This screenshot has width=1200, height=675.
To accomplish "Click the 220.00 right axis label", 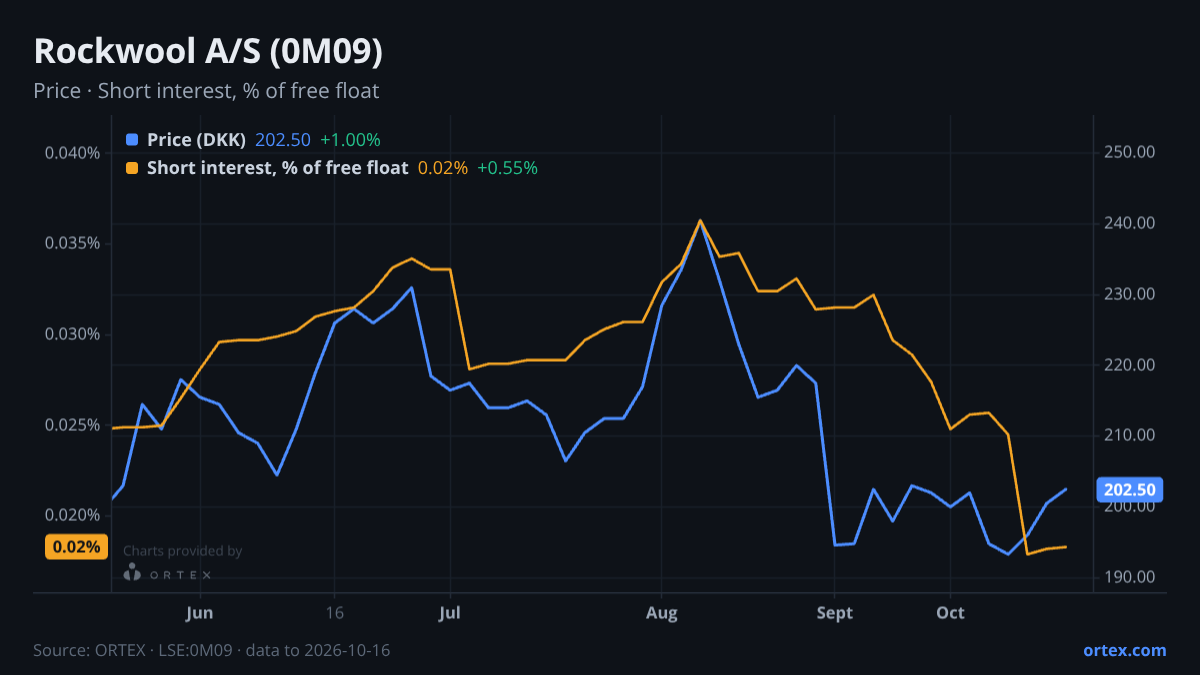I will click(x=1130, y=365).
